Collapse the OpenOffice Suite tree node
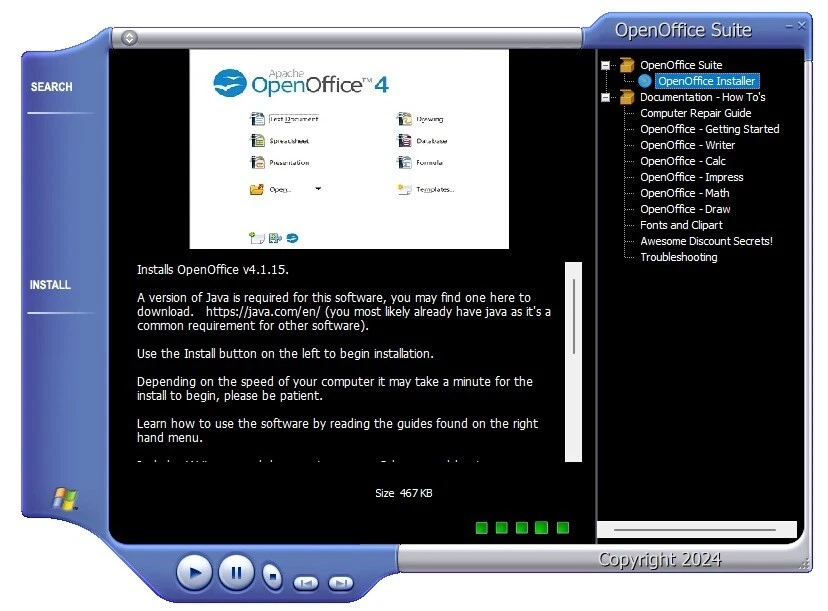 pyautogui.click(x=605, y=64)
